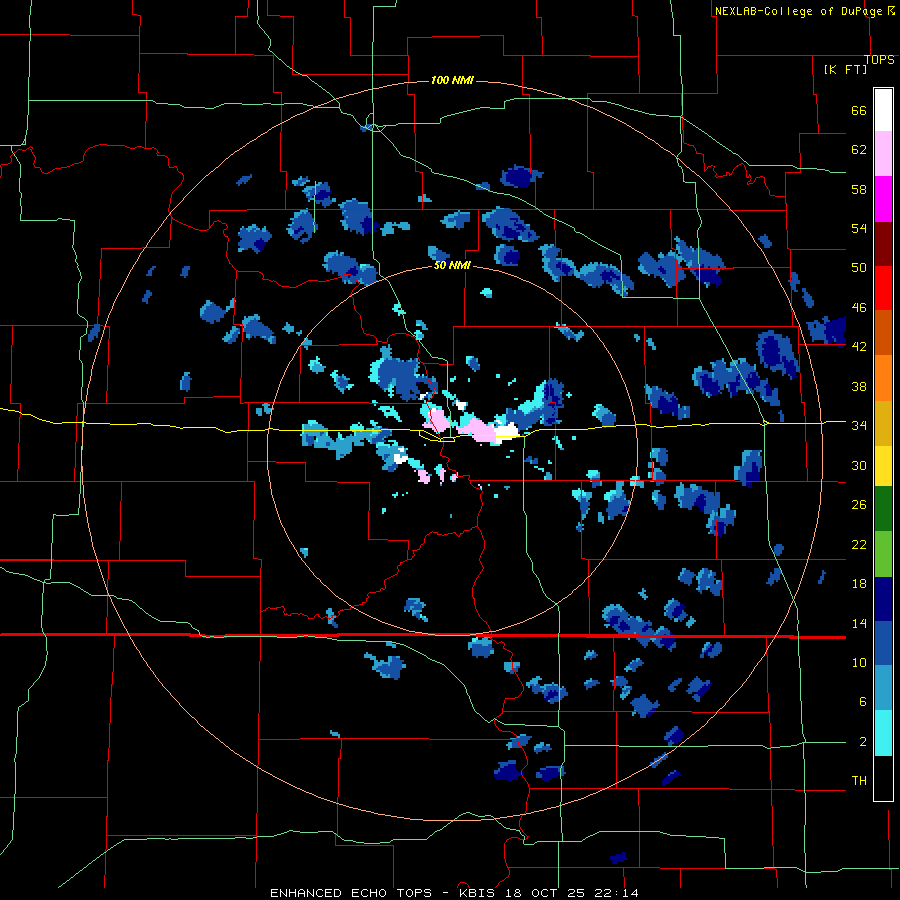This screenshot has height=900, width=900.
Task: Pick the light blue 6 kft legend swatch
Action: tap(883, 689)
